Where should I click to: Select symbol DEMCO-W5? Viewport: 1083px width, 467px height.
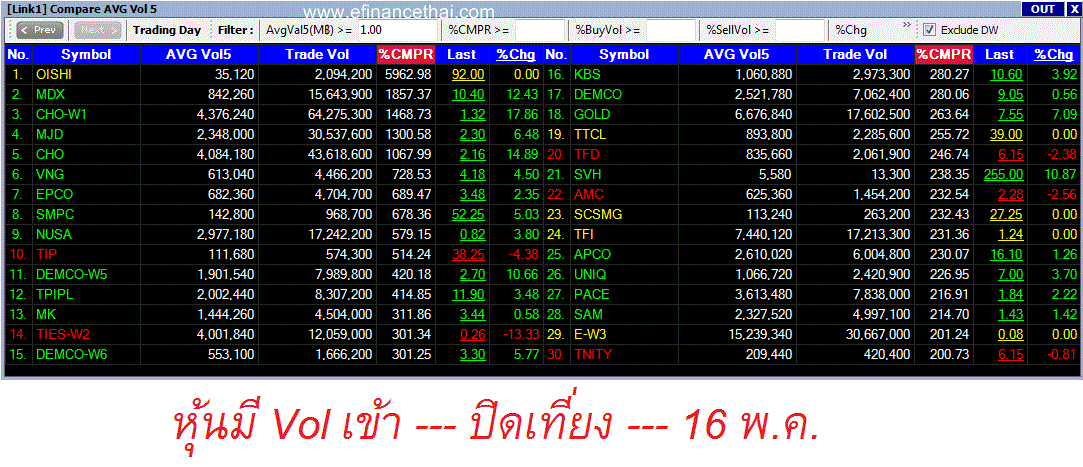[71, 275]
